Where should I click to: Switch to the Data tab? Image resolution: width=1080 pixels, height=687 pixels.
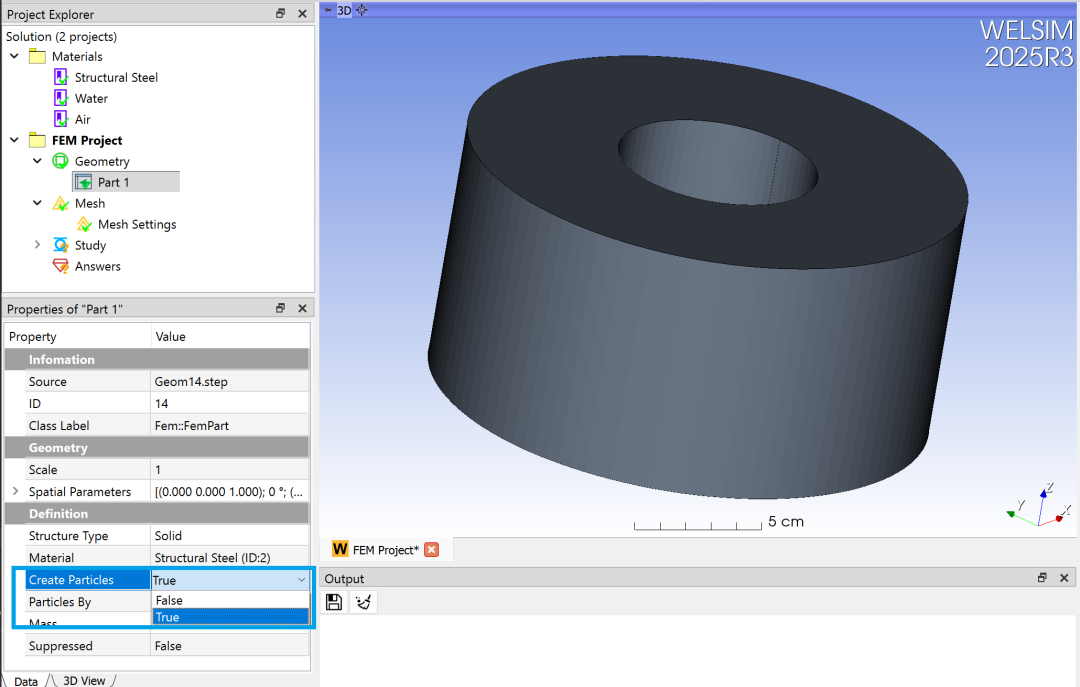pos(26,681)
